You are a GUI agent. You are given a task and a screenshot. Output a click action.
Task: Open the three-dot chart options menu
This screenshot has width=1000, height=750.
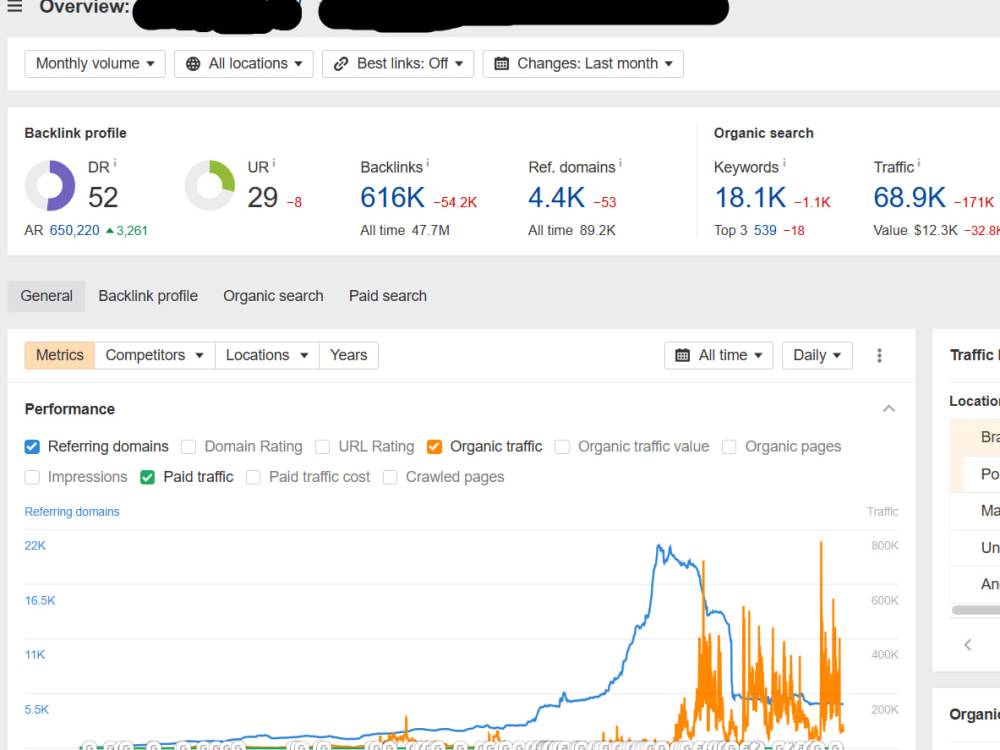click(879, 355)
